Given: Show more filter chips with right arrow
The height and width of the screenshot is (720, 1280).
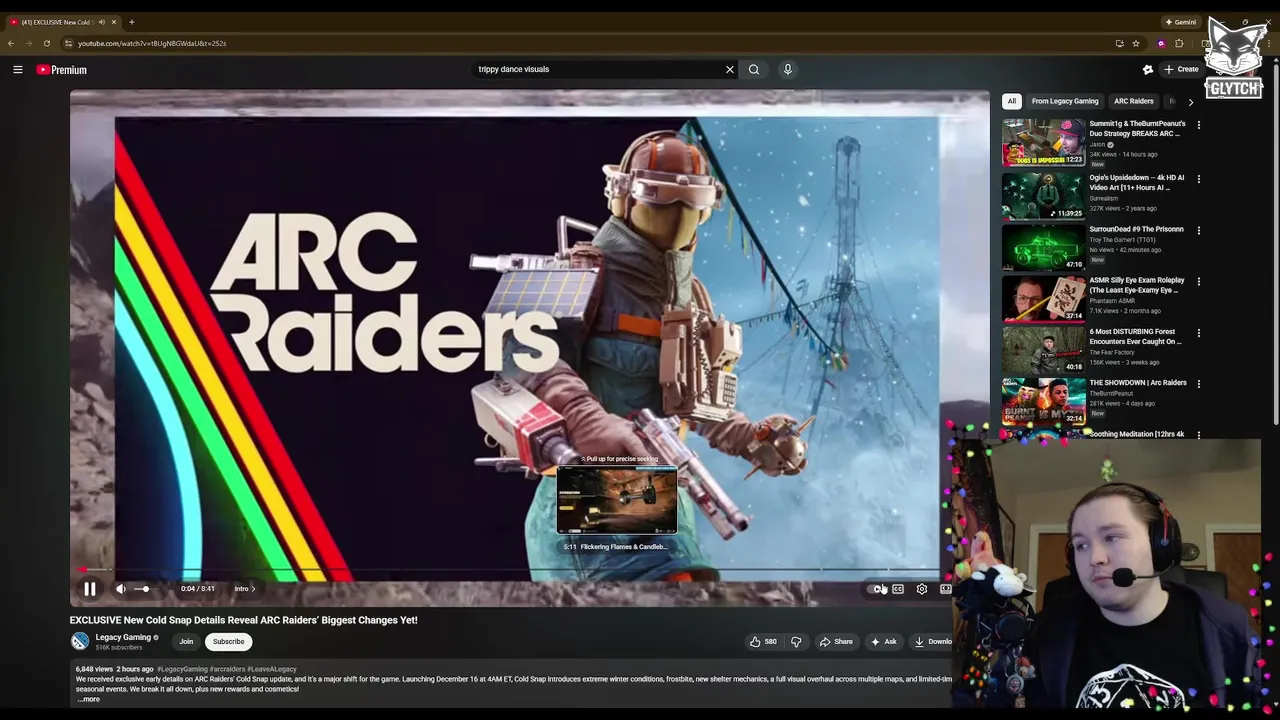Looking at the screenshot, I should coord(1190,101).
